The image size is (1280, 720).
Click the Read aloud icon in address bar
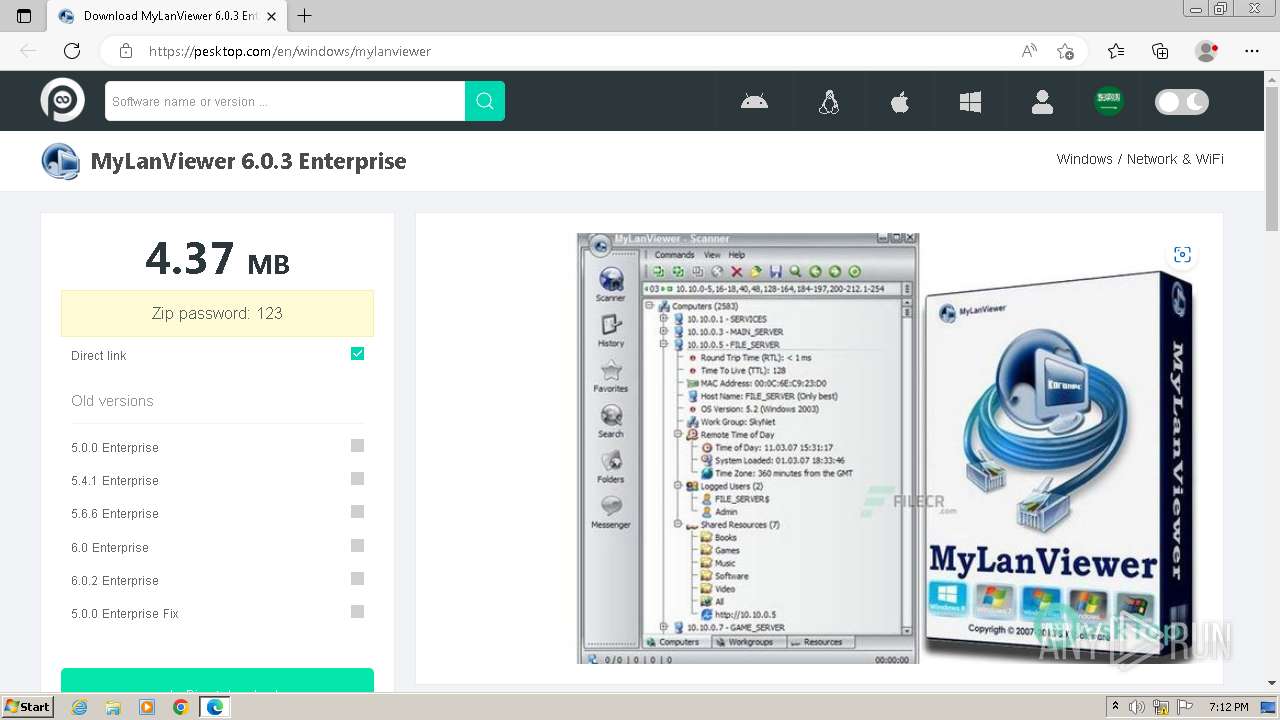click(1029, 51)
